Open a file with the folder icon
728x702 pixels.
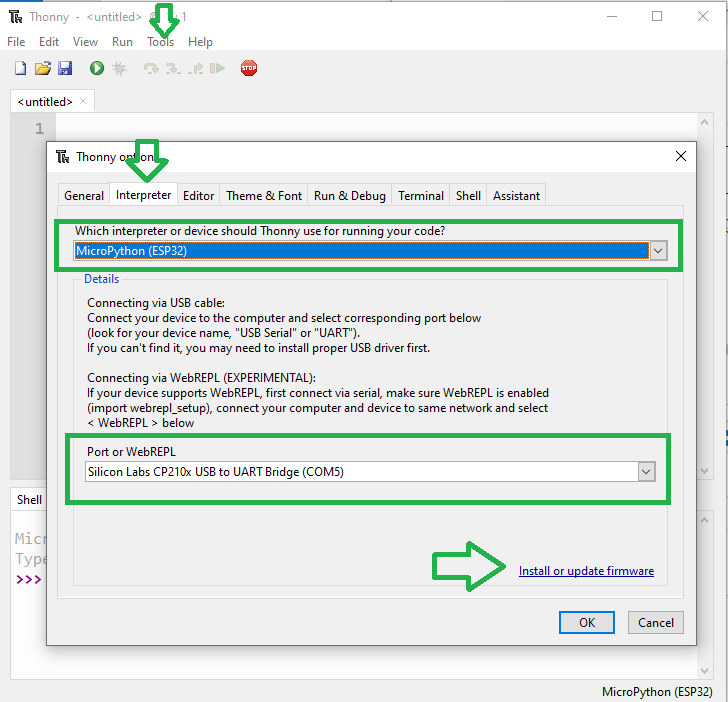coord(43,68)
